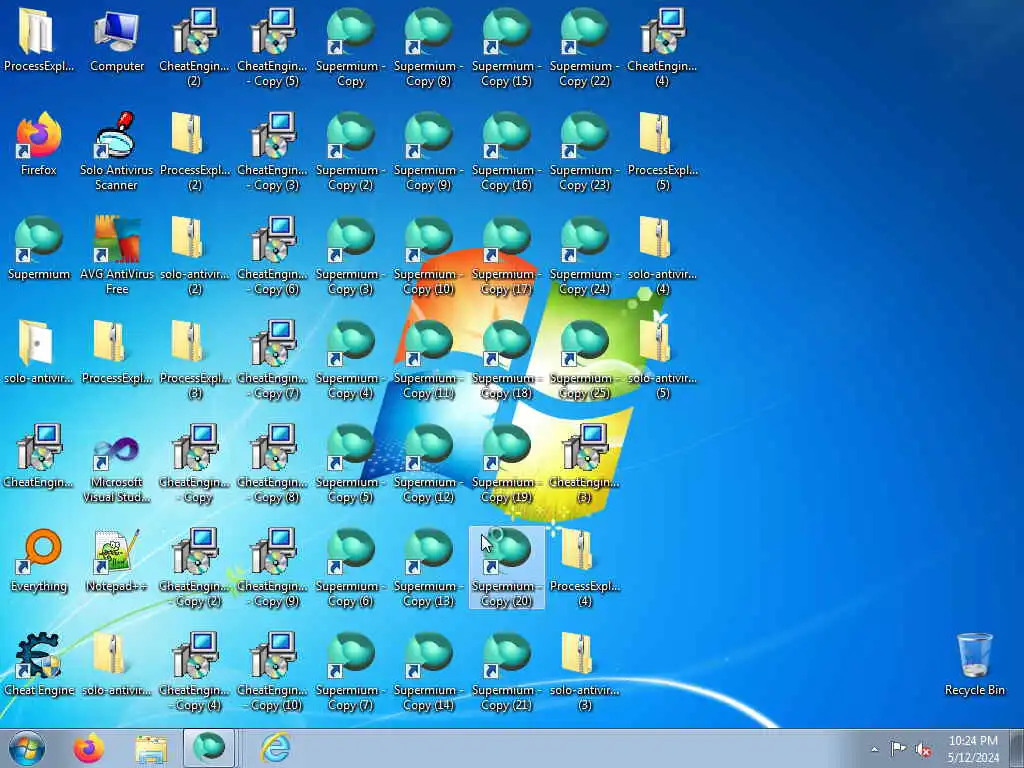Select solo-antivir... (3) zip archive
Image resolution: width=1024 pixels, height=768 pixels.
tap(584, 671)
